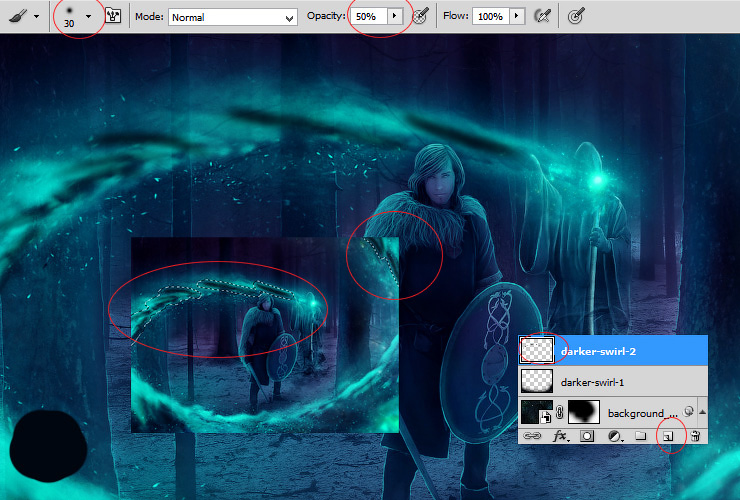This screenshot has width=740, height=500.
Task: Open the tool preset picker arrow
Action: [36, 17]
